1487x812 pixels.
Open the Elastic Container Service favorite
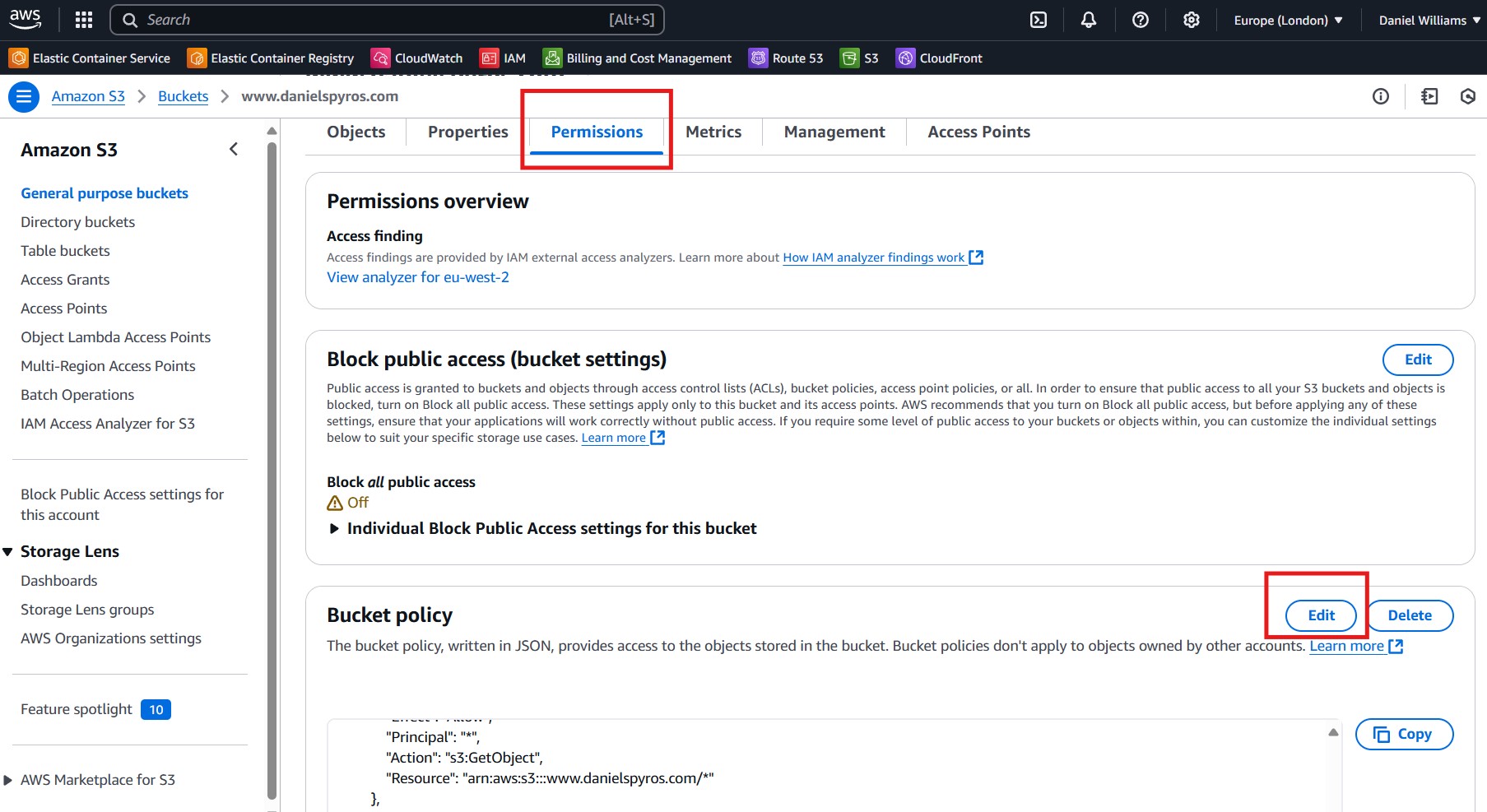(x=91, y=58)
